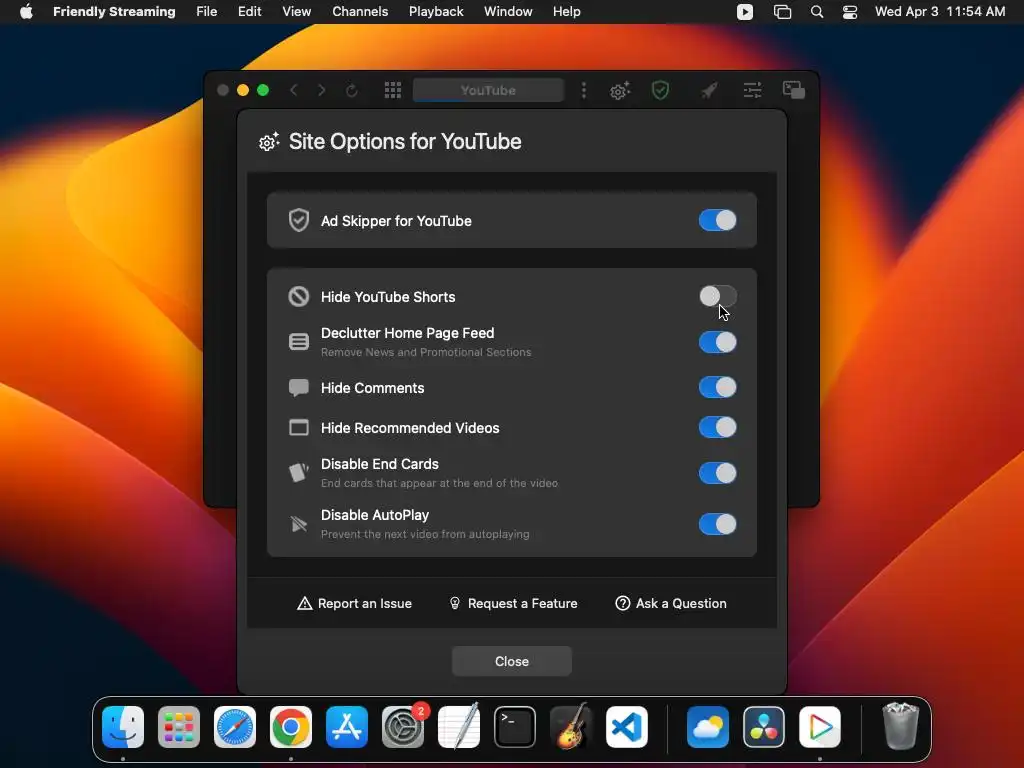
Task: Click the speech bubble icon beside Hide Comments
Action: [x=298, y=388]
